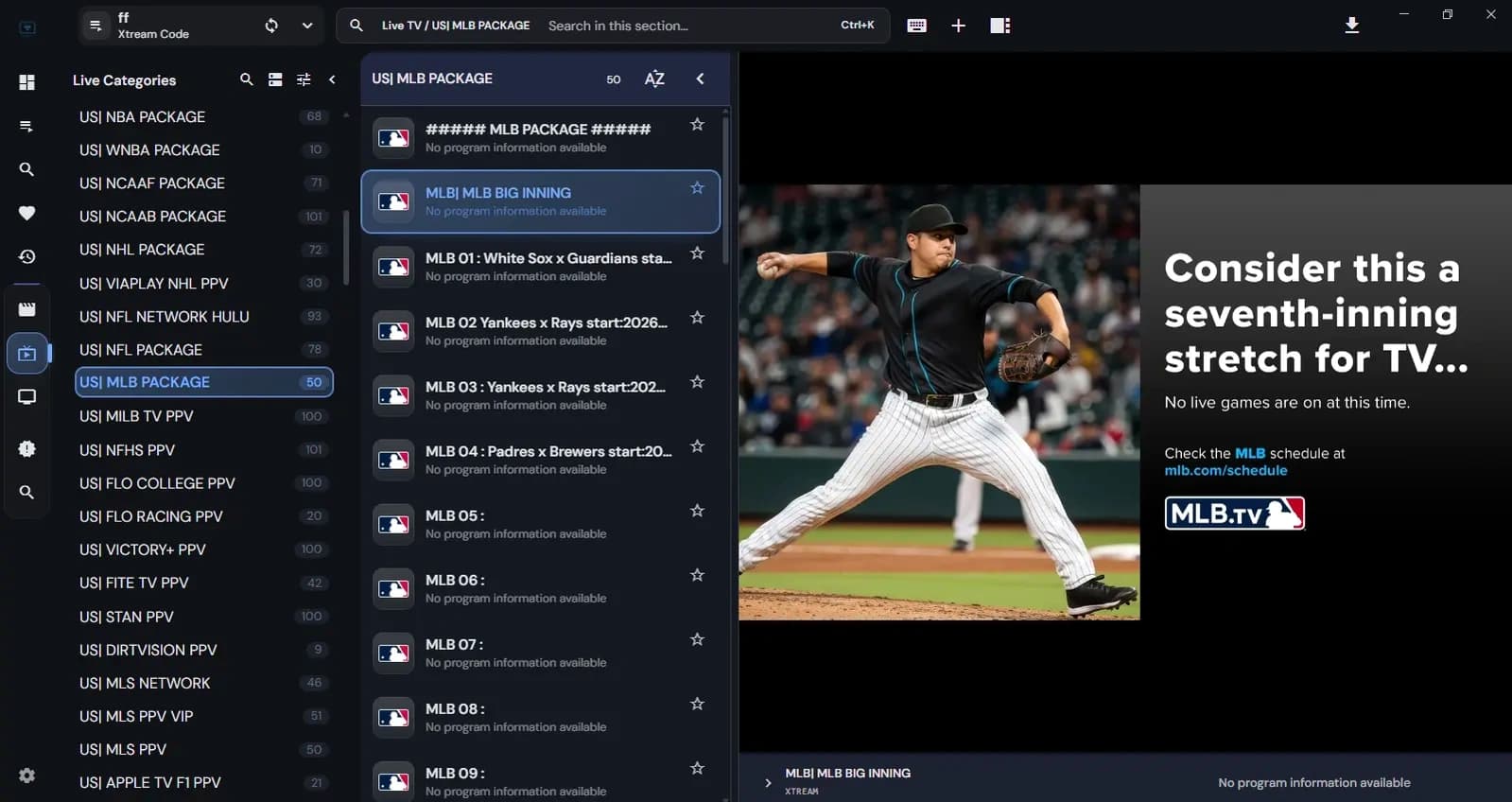Open the series monitor icon in sidebar
Viewport: 1512px width, 802px height.
(x=26, y=397)
